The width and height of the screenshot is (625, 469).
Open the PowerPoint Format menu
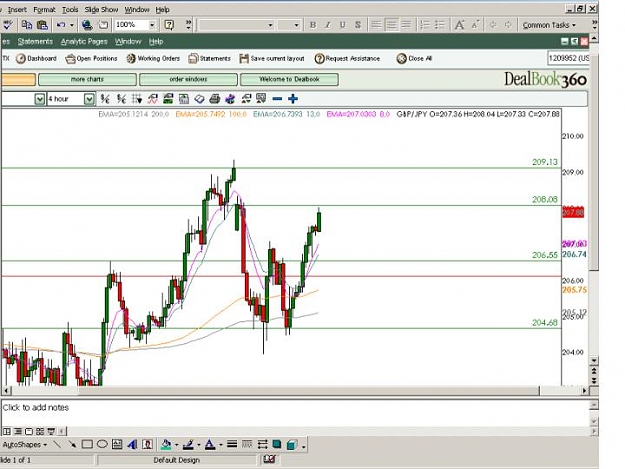(44, 10)
